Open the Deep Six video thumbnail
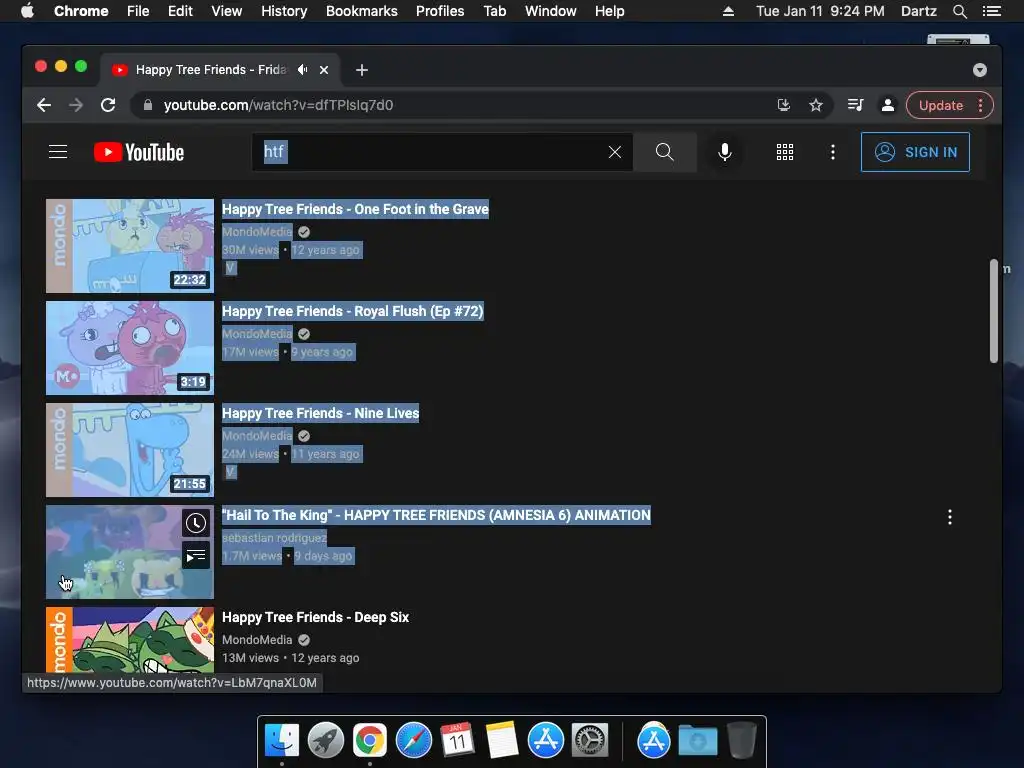 pyautogui.click(x=130, y=640)
